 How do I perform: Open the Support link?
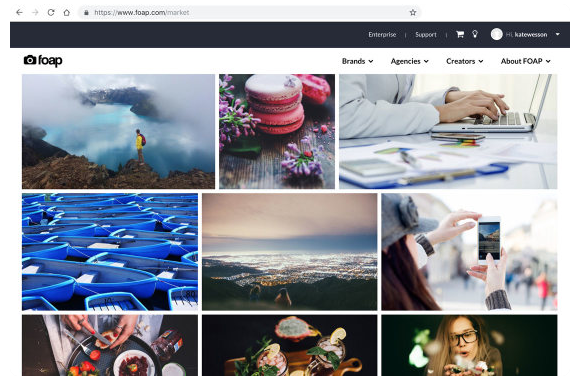[x=426, y=35]
